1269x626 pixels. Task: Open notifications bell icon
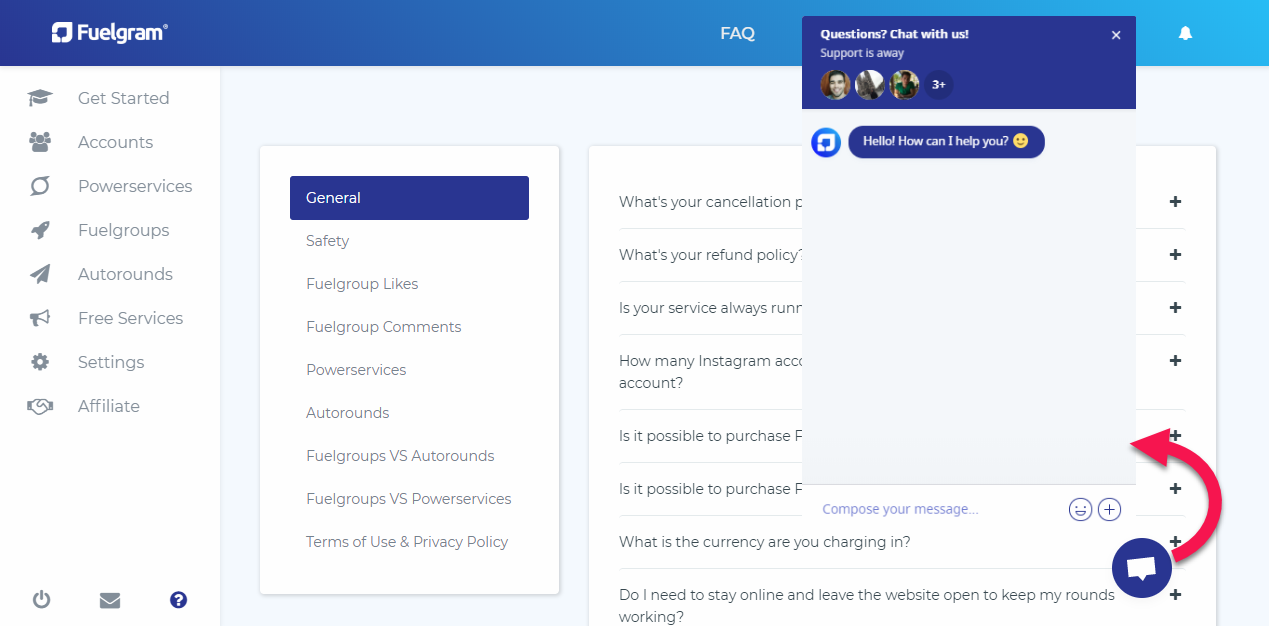pyautogui.click(x=1185, y=33)
